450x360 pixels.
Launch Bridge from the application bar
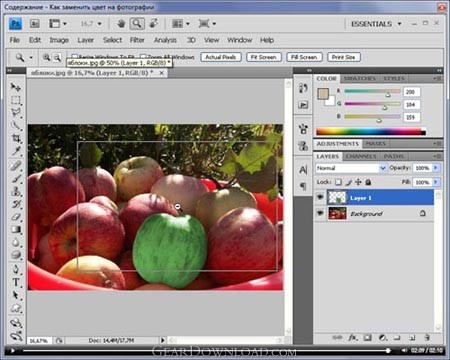coord(34,24)
